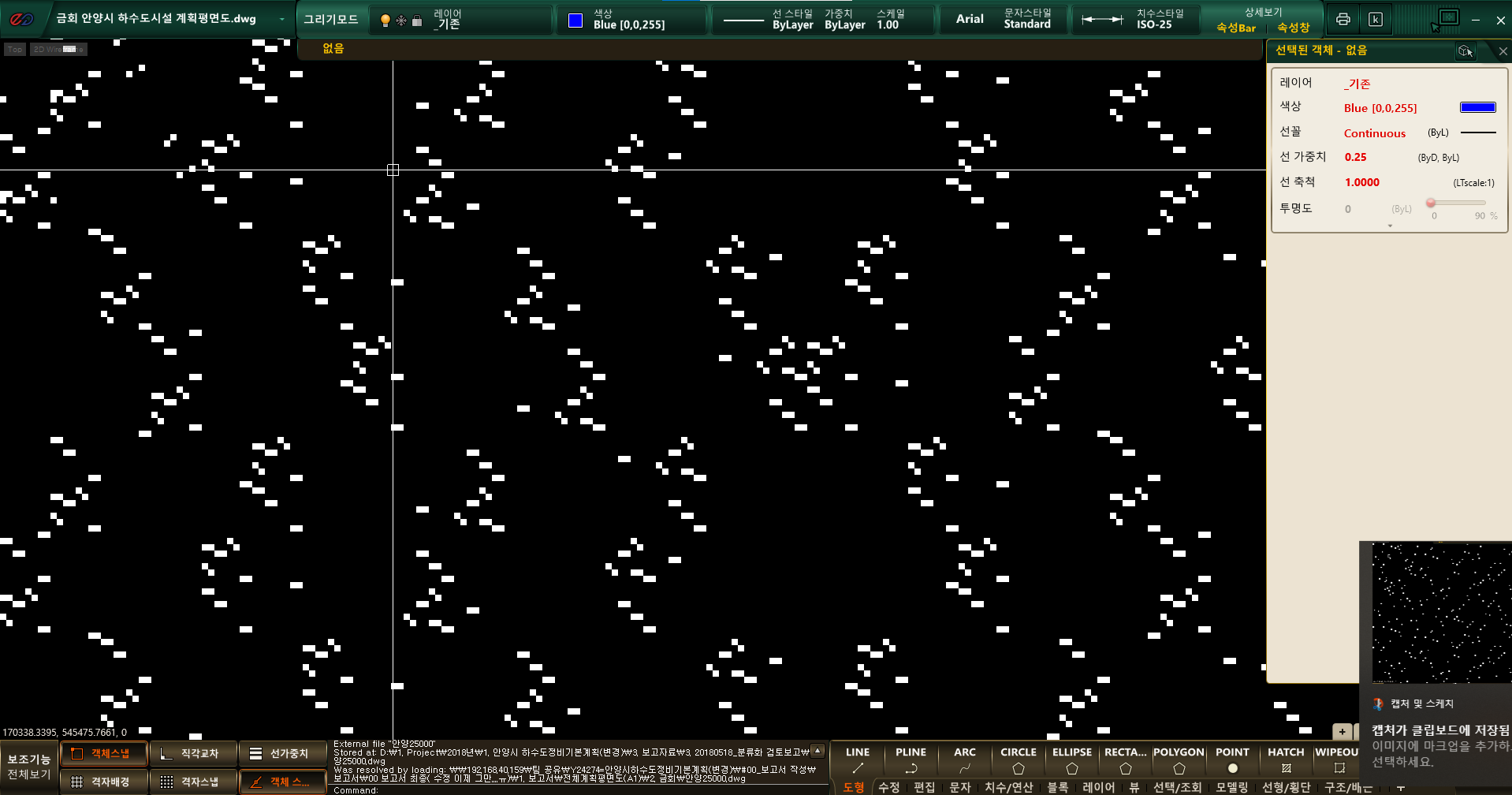The image size is (1512, 795).
Task: Switch to the 블록 tab
Action: [1058, 787]
